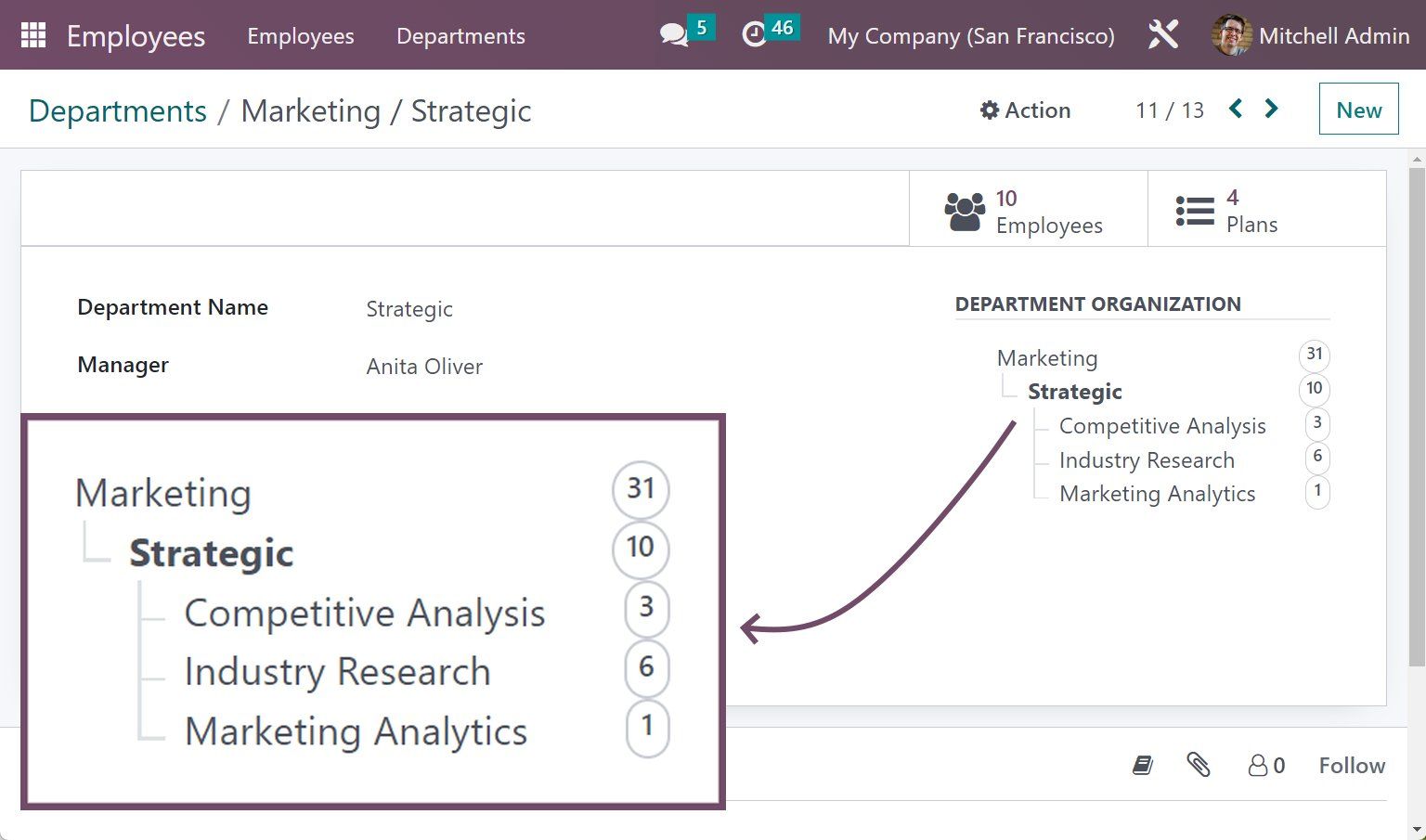This screenshot has width=1426, height=840.
Task: Click the paperclip attachments icon
Action: point(1199,765)
